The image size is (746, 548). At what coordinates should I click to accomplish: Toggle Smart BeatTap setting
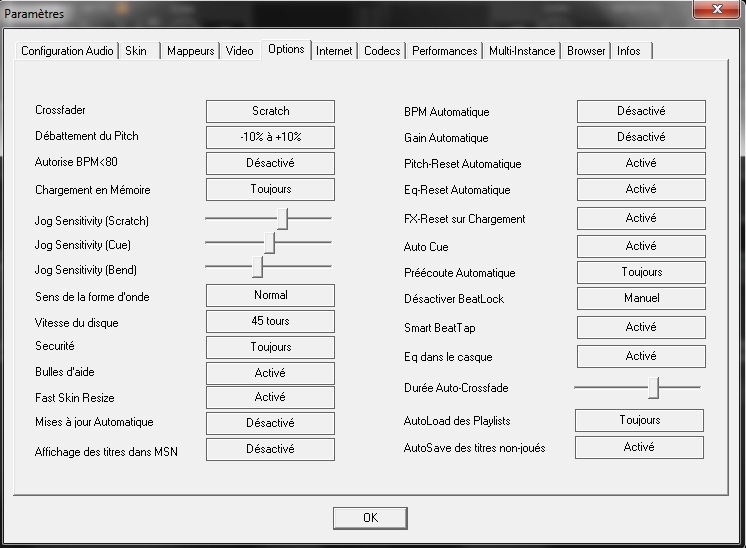click(x=641, y=328)
